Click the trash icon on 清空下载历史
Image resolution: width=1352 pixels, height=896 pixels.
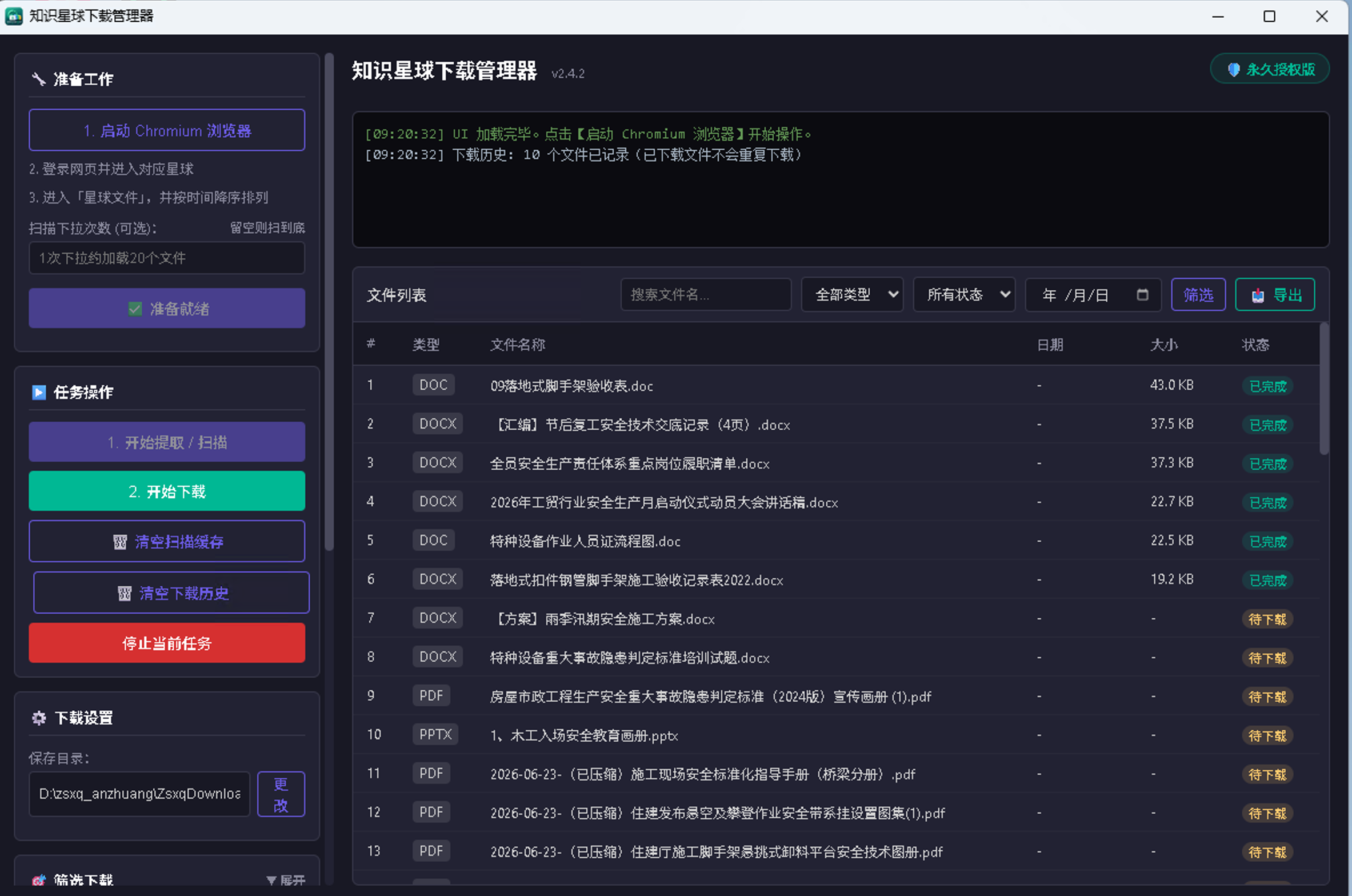point(124,593)
